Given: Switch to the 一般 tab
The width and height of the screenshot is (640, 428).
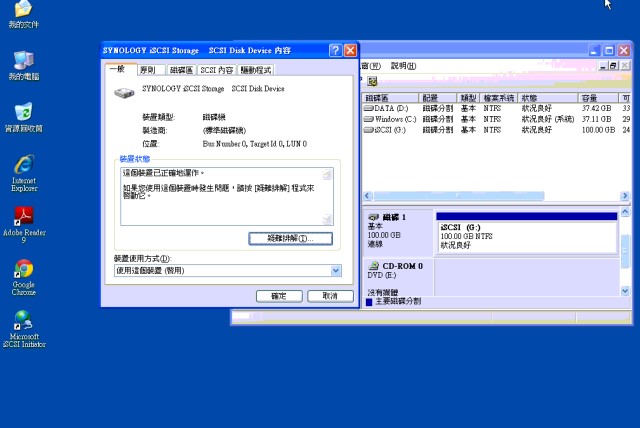Looking at the screenshot, I should coord(120,69).
